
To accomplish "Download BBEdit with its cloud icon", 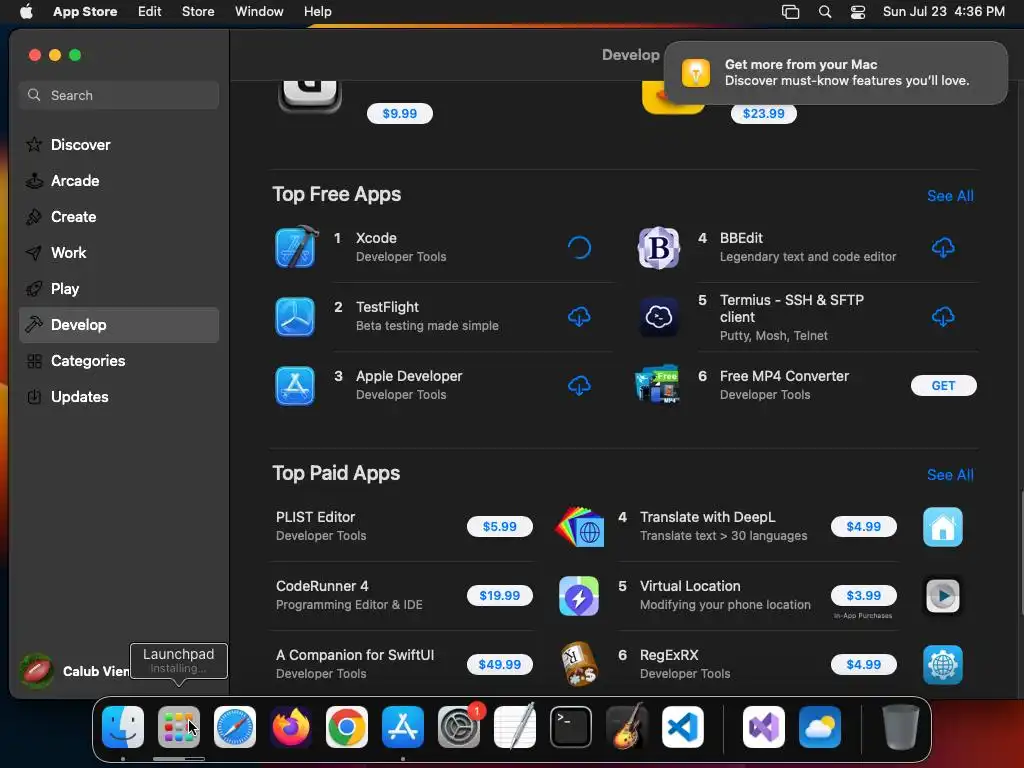I will point(942,248).
